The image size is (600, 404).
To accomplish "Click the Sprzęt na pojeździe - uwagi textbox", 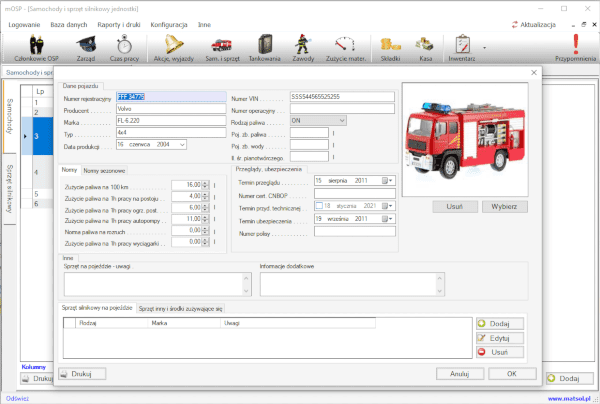I will [158, 284].
